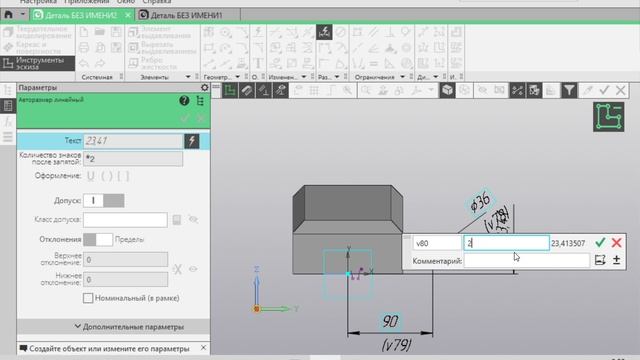The height and width of the screenshot is (360, 640).
Task: Select Инструменты эскиза toolset
Action: point(38,63)
